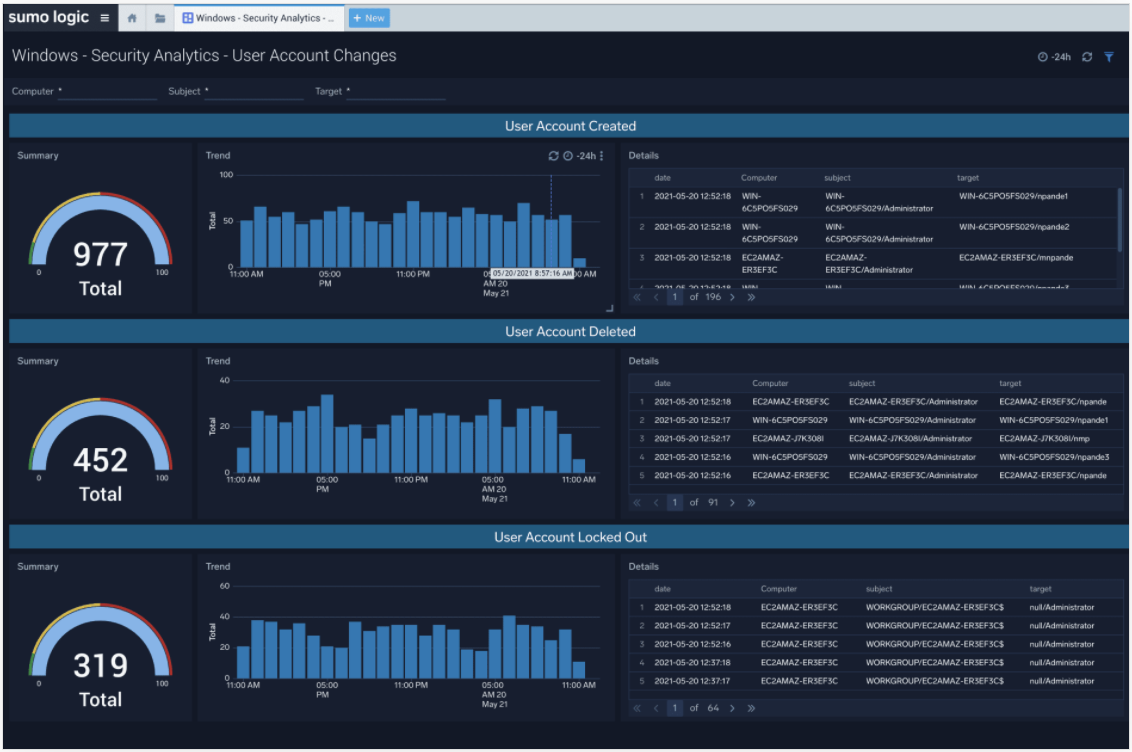Screen dimensions: 1132x752
Task: Go to next page in Created Details table
Action: click(x=732, y=297)
